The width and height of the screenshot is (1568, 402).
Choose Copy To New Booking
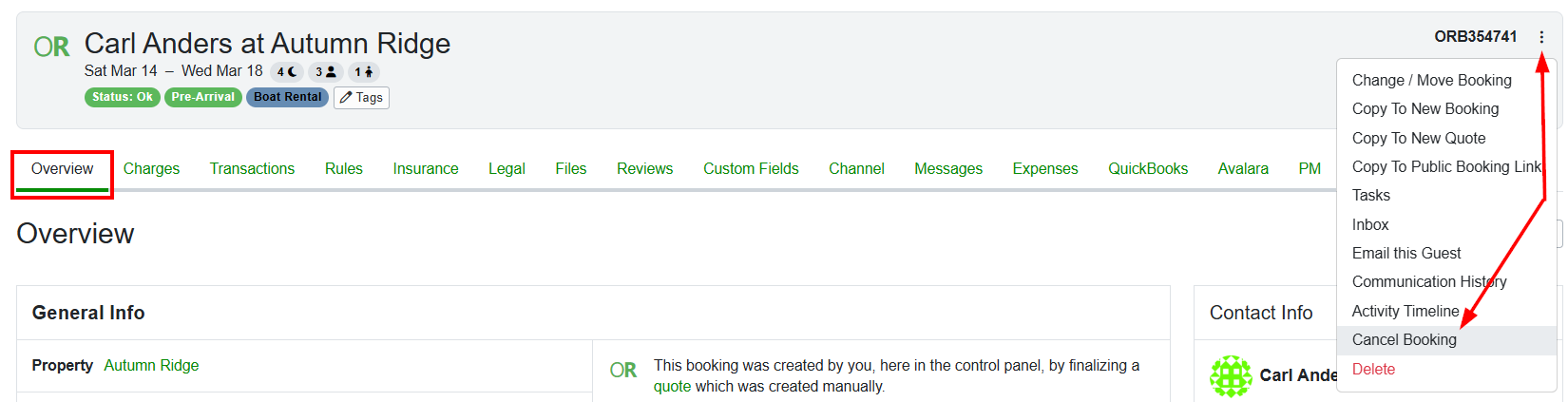coord(1446,109)
